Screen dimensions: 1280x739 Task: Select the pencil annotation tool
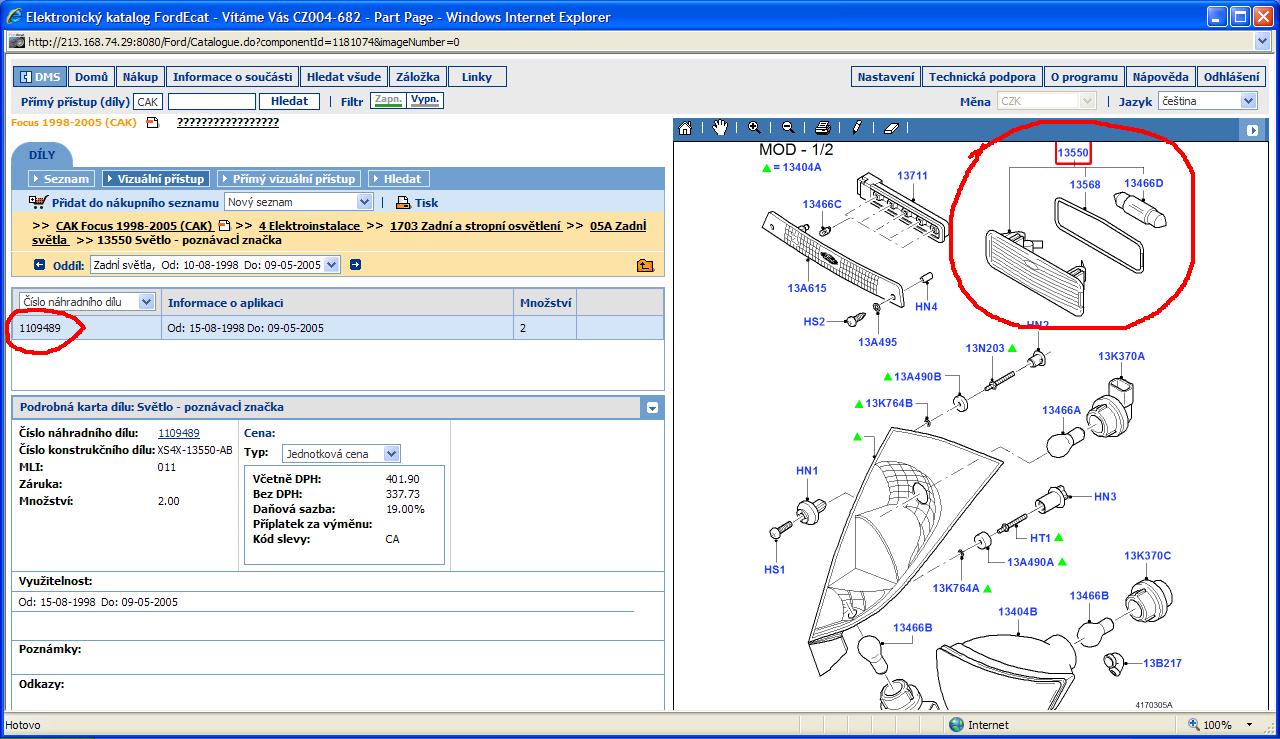point(857,128)
